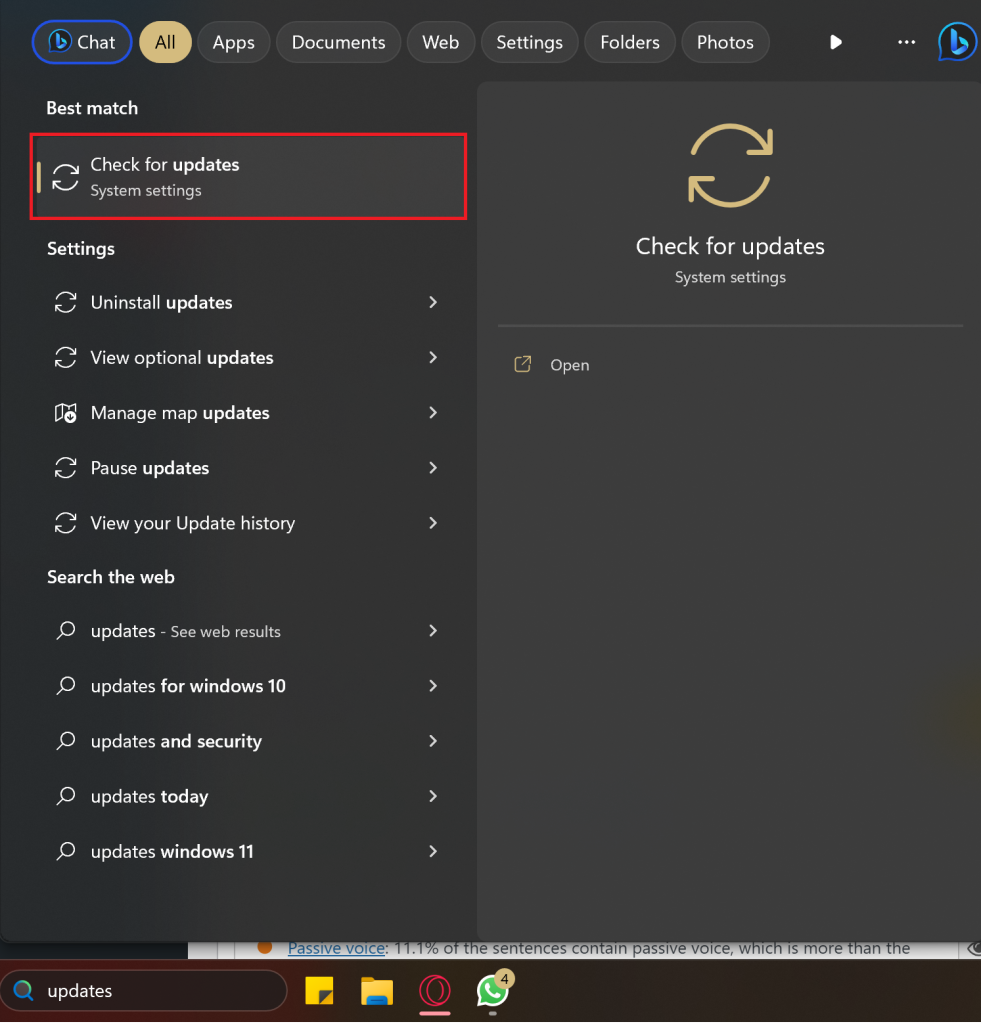Switch to the Apps filter tab
Screen dimensions: 981x1024
234,42
